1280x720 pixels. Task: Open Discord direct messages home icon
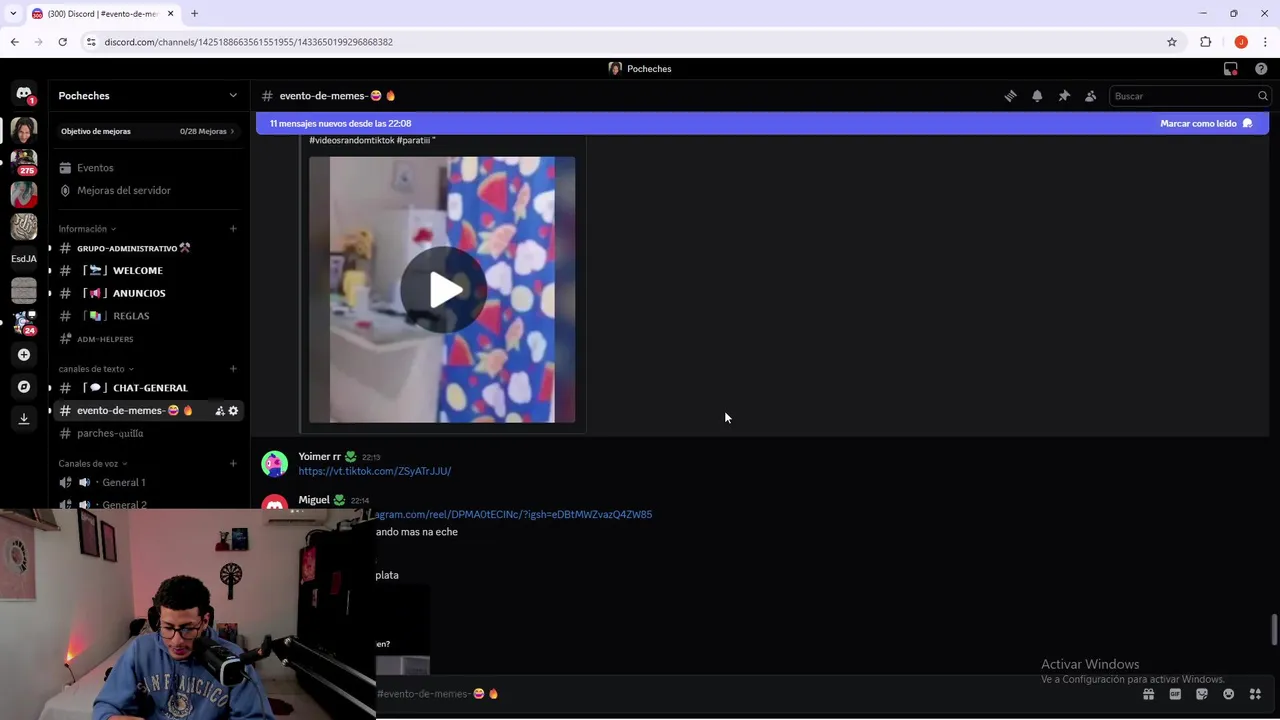tap(24, 94)
